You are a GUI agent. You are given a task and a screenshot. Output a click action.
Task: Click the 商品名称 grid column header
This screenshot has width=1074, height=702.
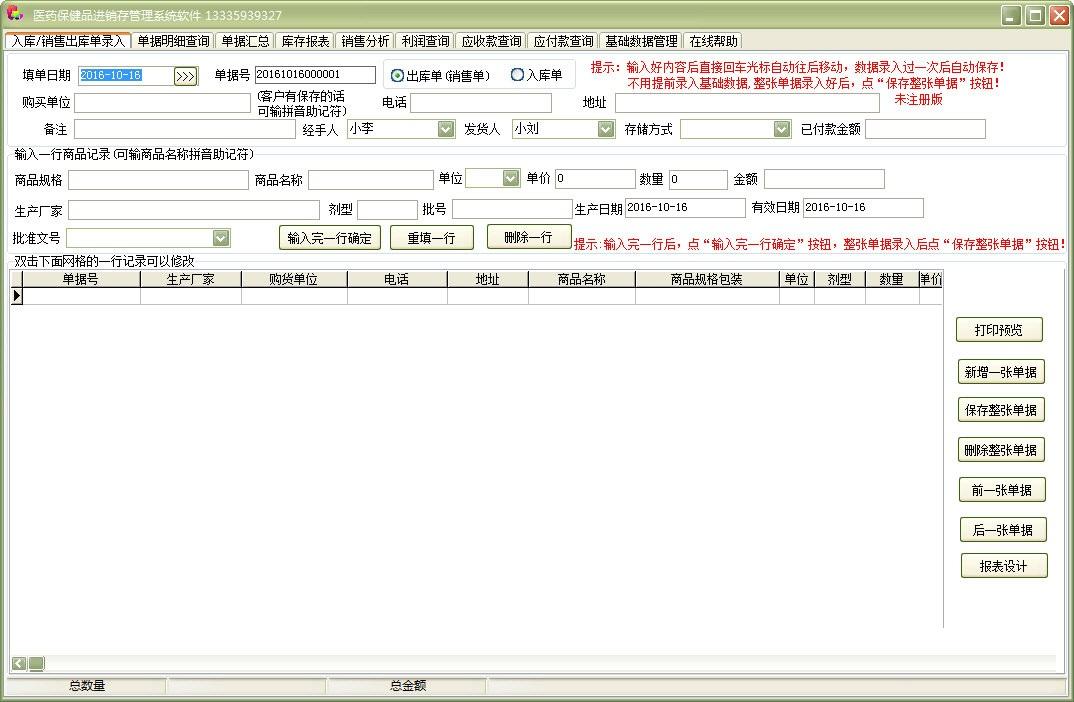point(582,279)
